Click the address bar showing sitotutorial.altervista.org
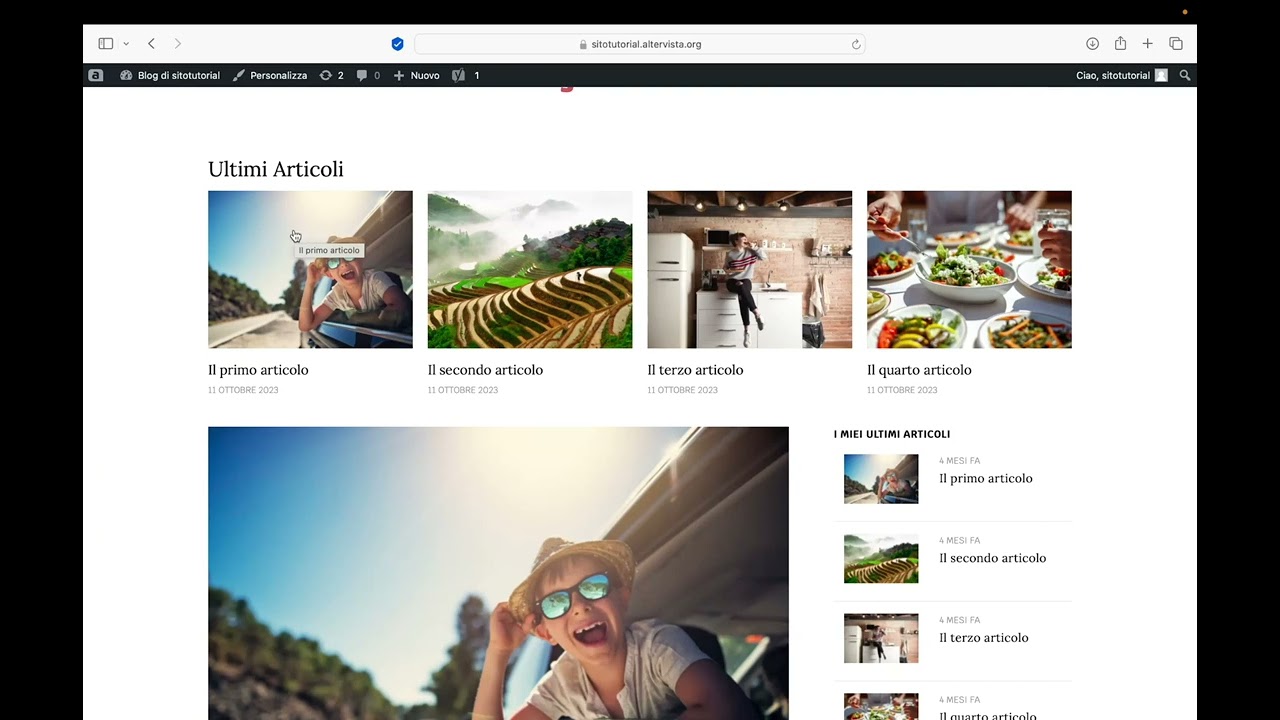 click(640, 44)
